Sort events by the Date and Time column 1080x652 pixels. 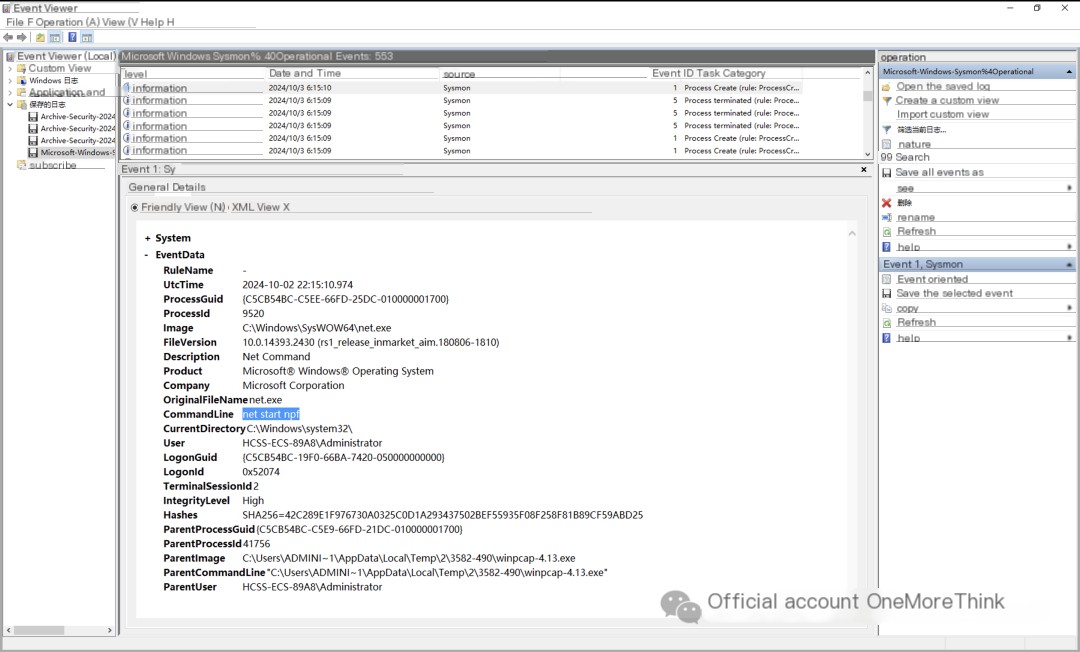(305, 74)
